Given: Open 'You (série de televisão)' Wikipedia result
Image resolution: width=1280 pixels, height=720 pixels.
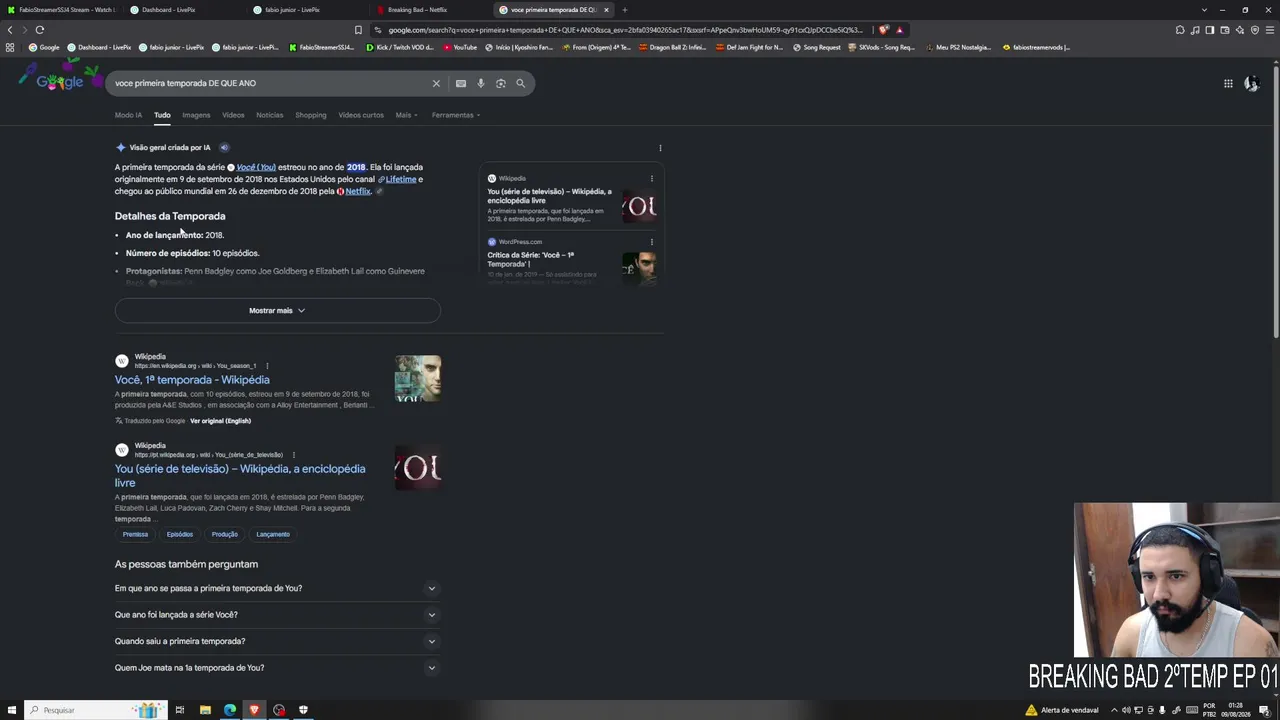Looking at the screenshot, I should [x=240, y=475].
